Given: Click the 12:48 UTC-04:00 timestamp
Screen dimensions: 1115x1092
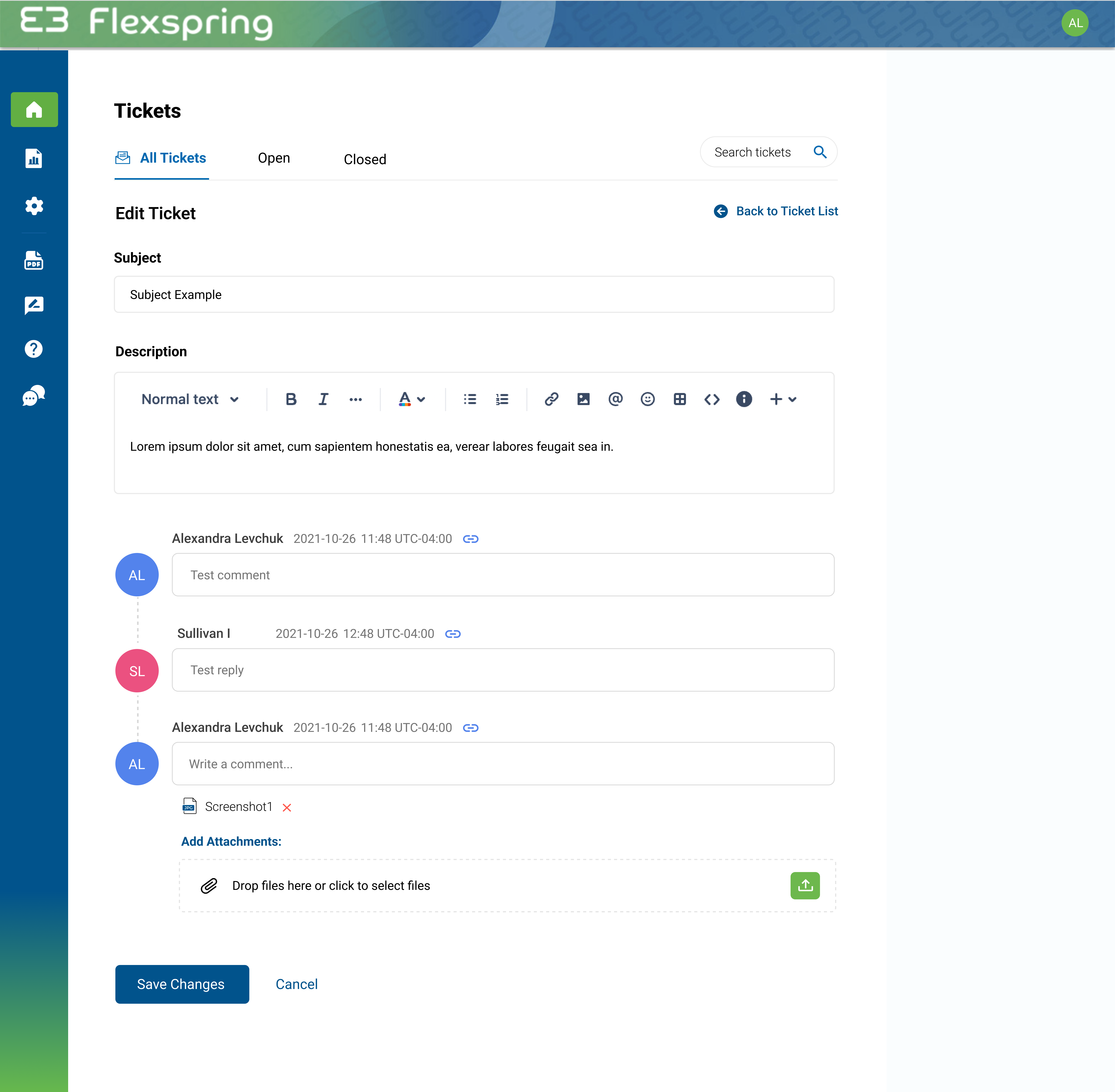Looking at the screenshot, I should (389, 634).
